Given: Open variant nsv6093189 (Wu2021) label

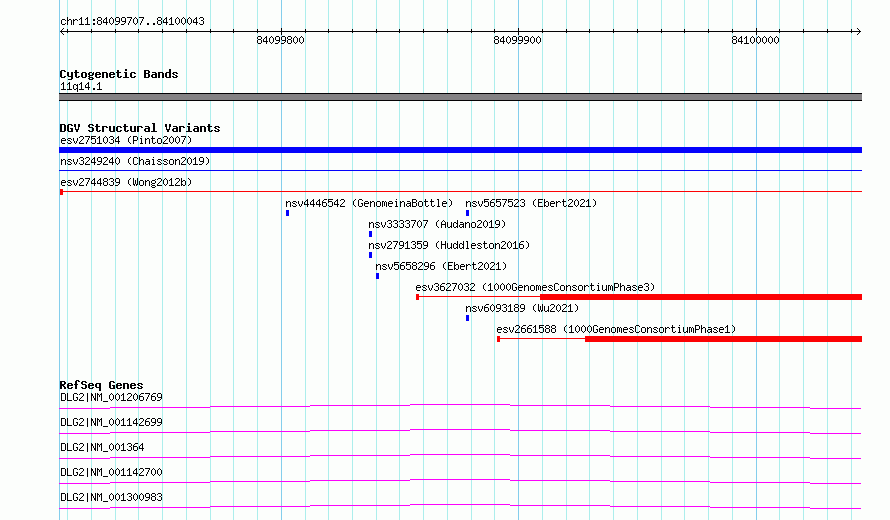Looking at the screenshot, I should pyautogui.click(x=522, y=308).
